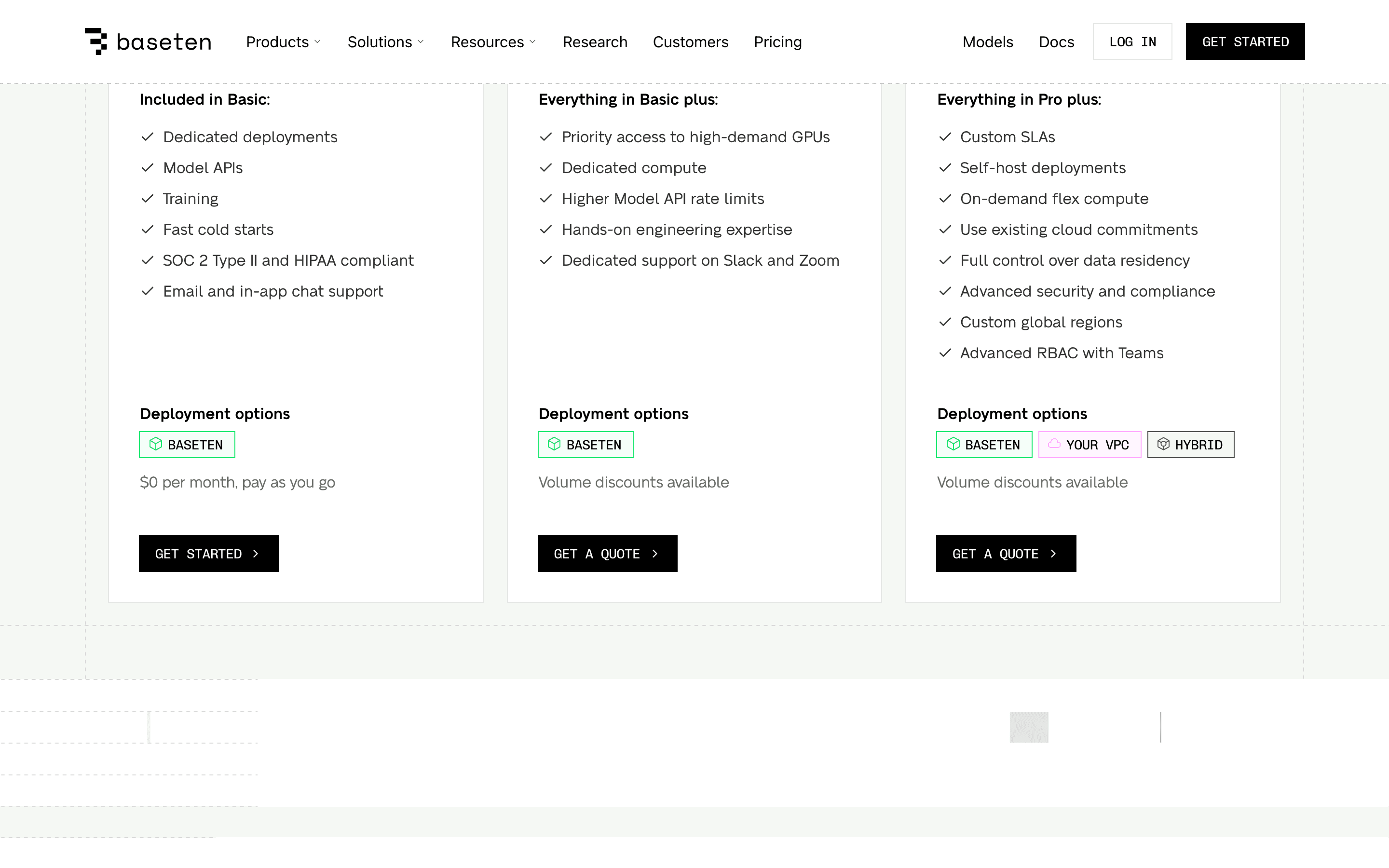Click the YOUR VPC deployment badge
Viewport: 1389px width, 868px height.
tap(1089, 444)
